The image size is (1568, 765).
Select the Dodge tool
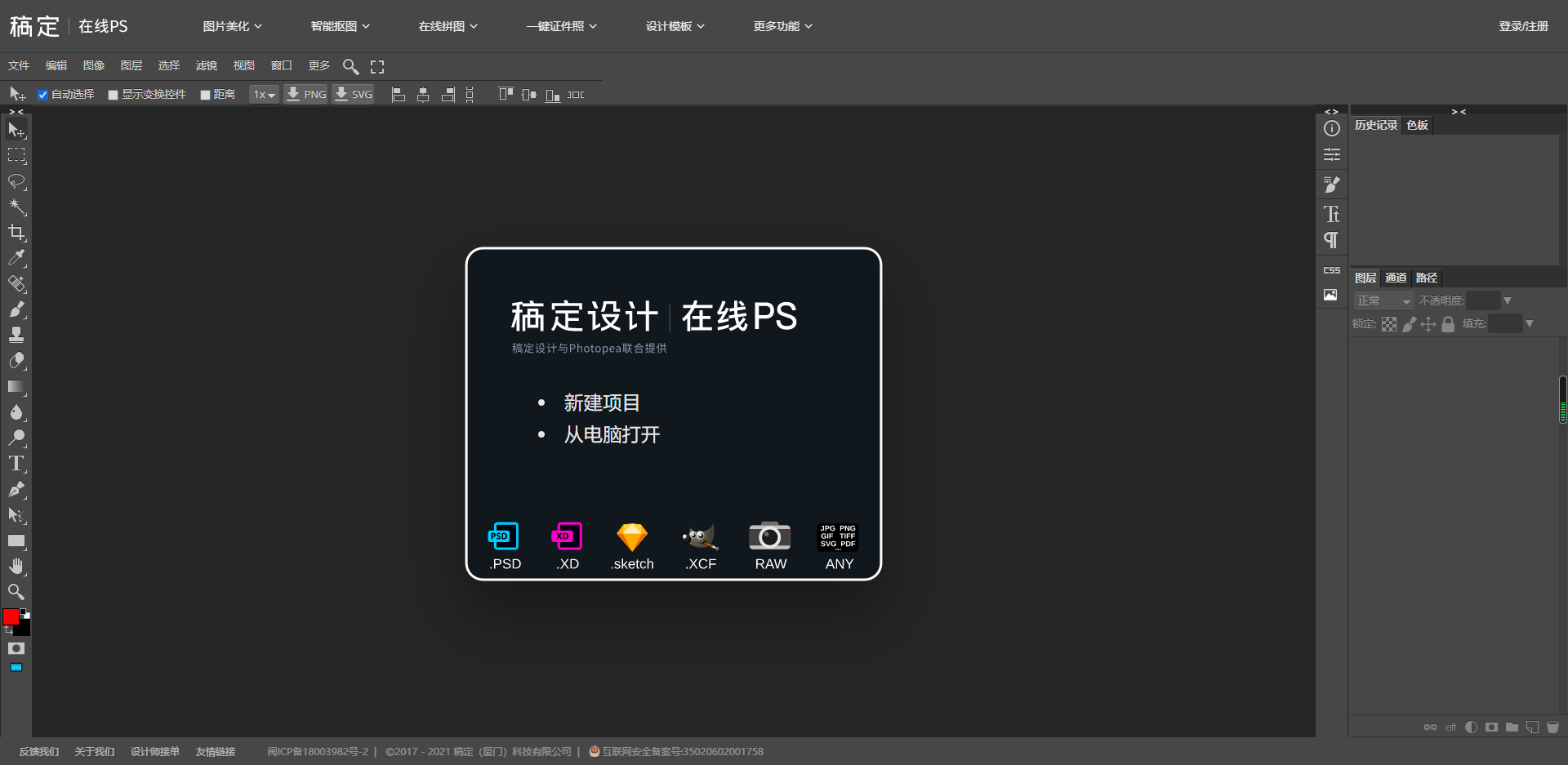point(16,438)
